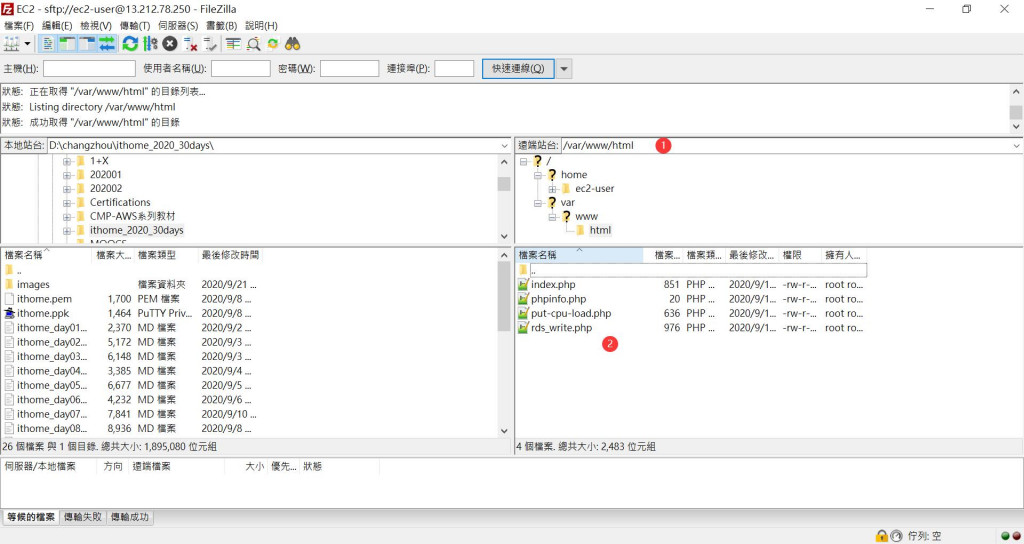Expand the remote ec2-user folder

click(x=552, y=189)
